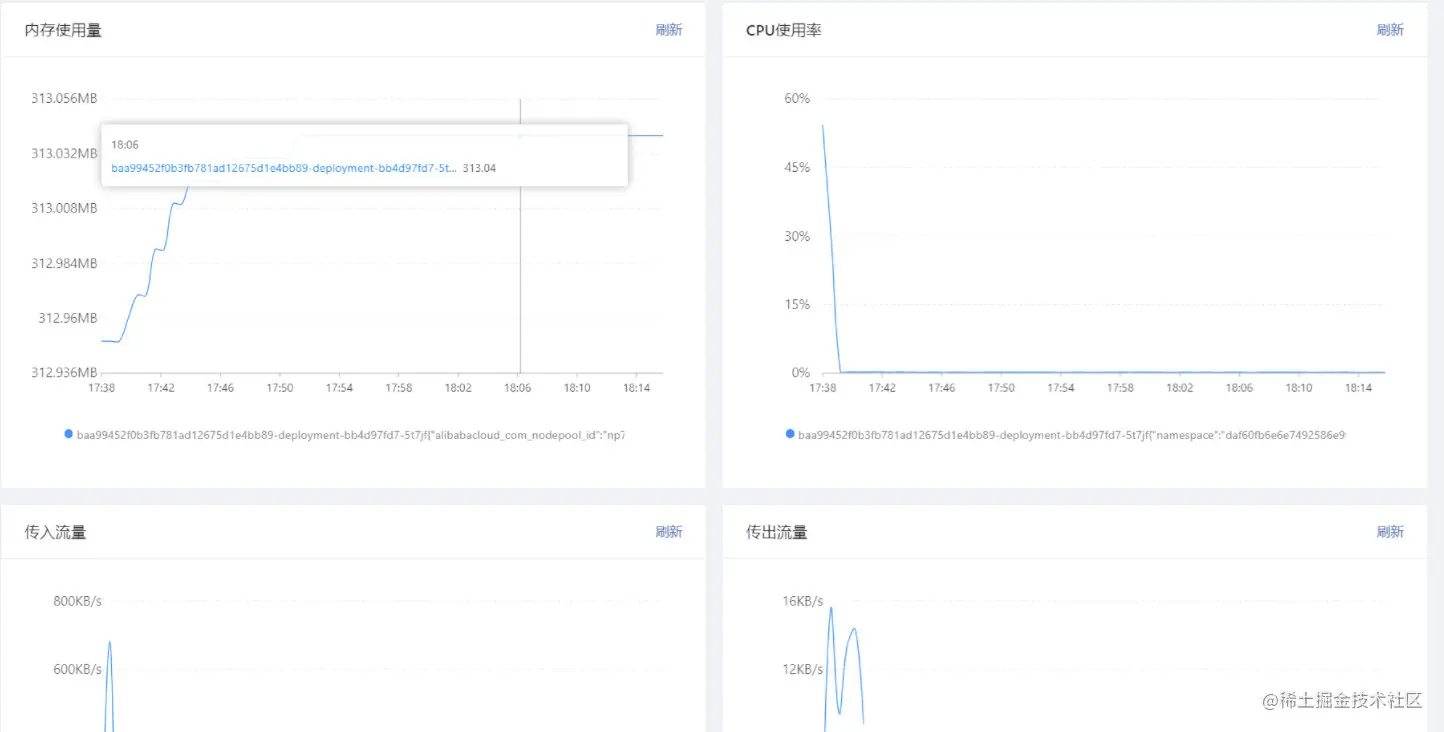Viewport: 1444px width, 732px height.
Task: Click 18:14 time tick on memory chart
Action: [636, 388]
